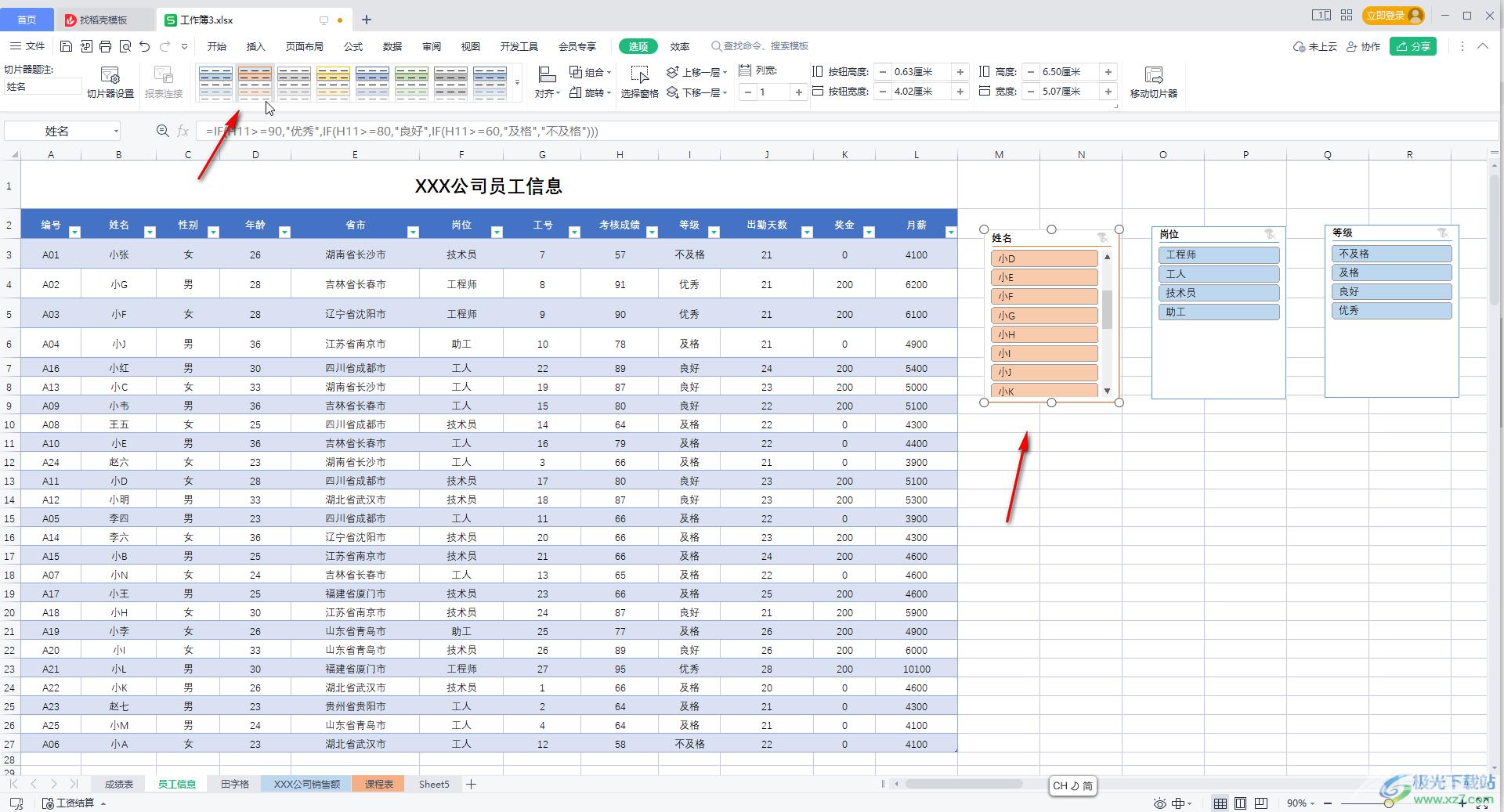Clear filter icon on 姓名 slicer

tap(1102, 237)
